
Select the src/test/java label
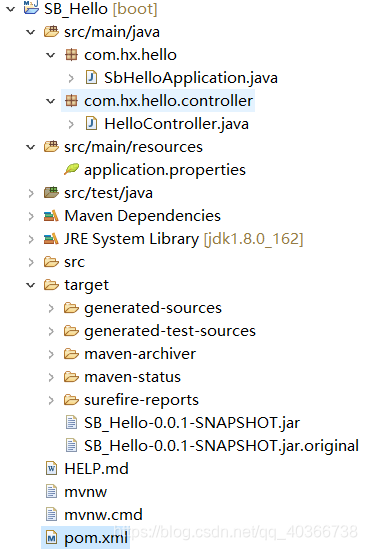point(108,193)
